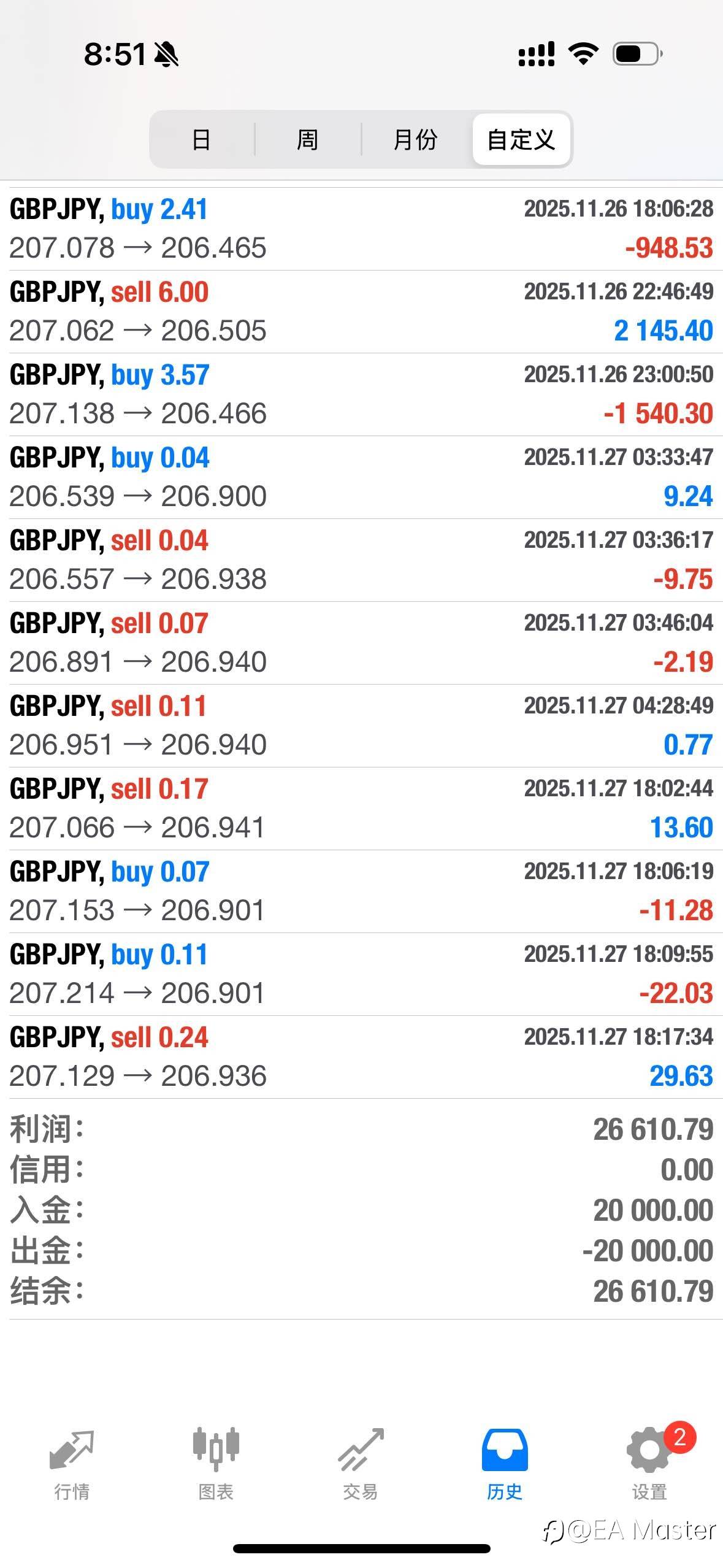Select the 自定义 custom period tab
This screenshot has height=1568, width=723.
(x=521, y=139)
